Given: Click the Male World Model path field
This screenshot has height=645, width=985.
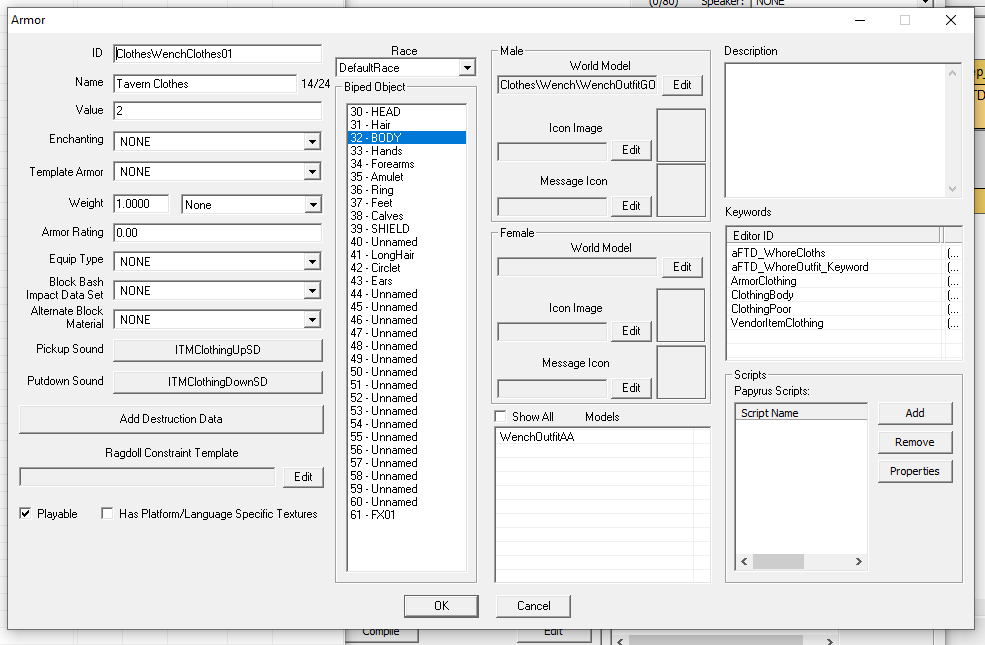Looking at the screenshot, I should [577, 85].
